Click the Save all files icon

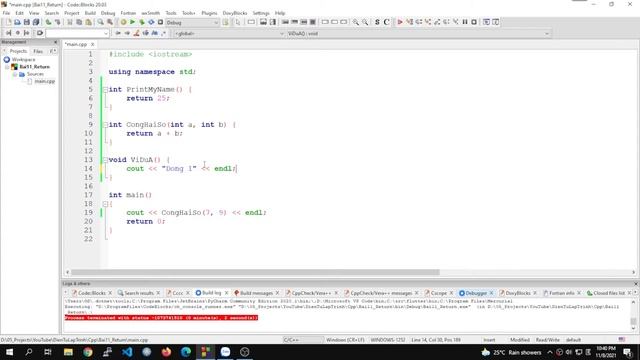pos(36,22)
